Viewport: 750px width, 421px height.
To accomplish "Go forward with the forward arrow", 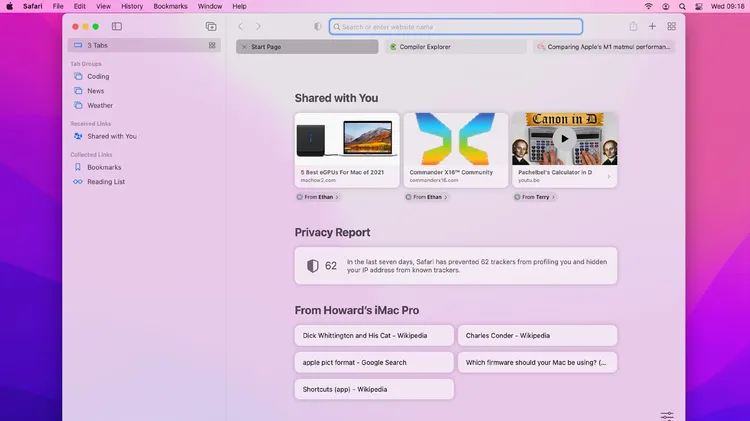I will point(258,26).
